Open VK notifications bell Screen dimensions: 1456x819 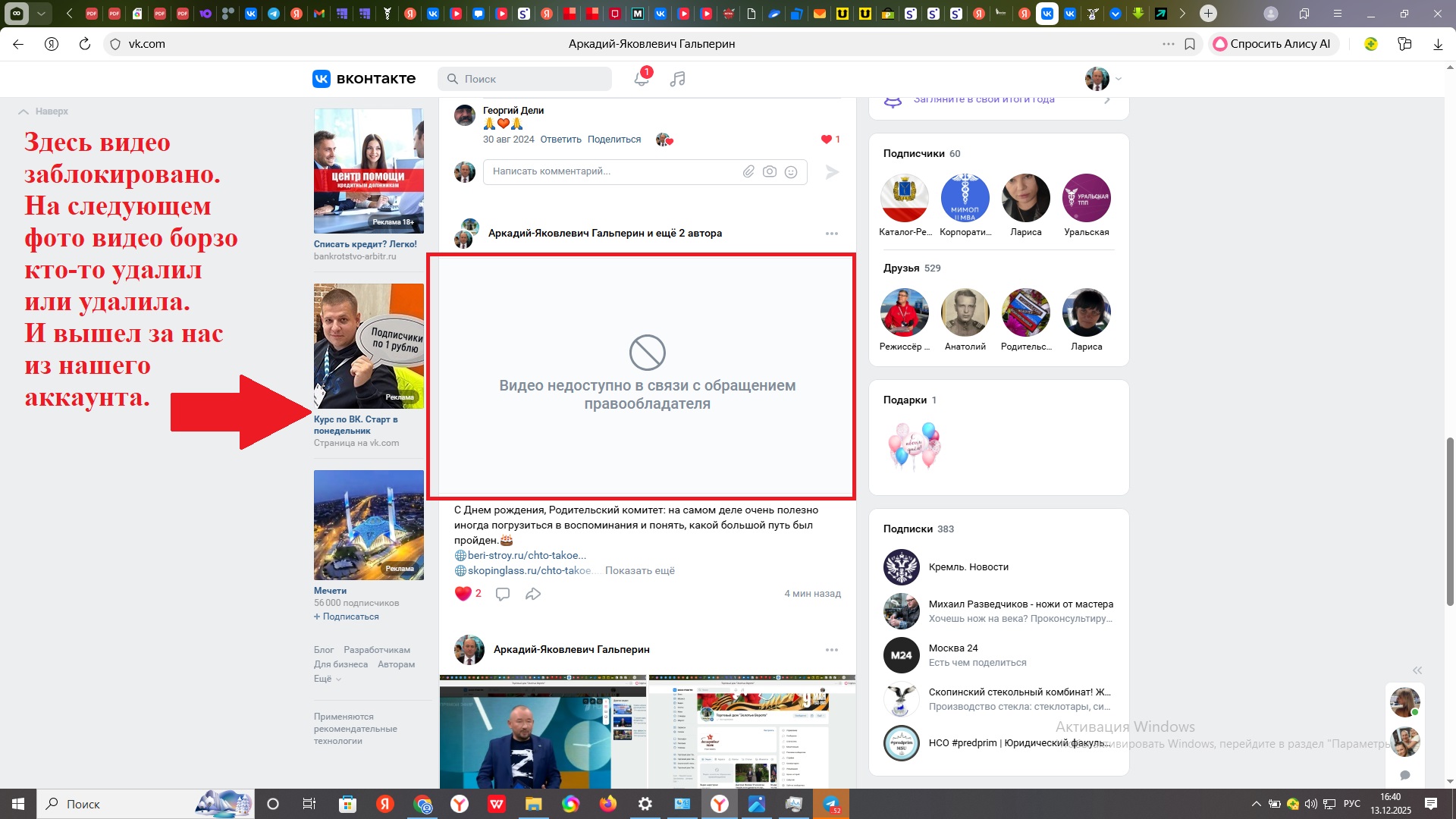642,78
